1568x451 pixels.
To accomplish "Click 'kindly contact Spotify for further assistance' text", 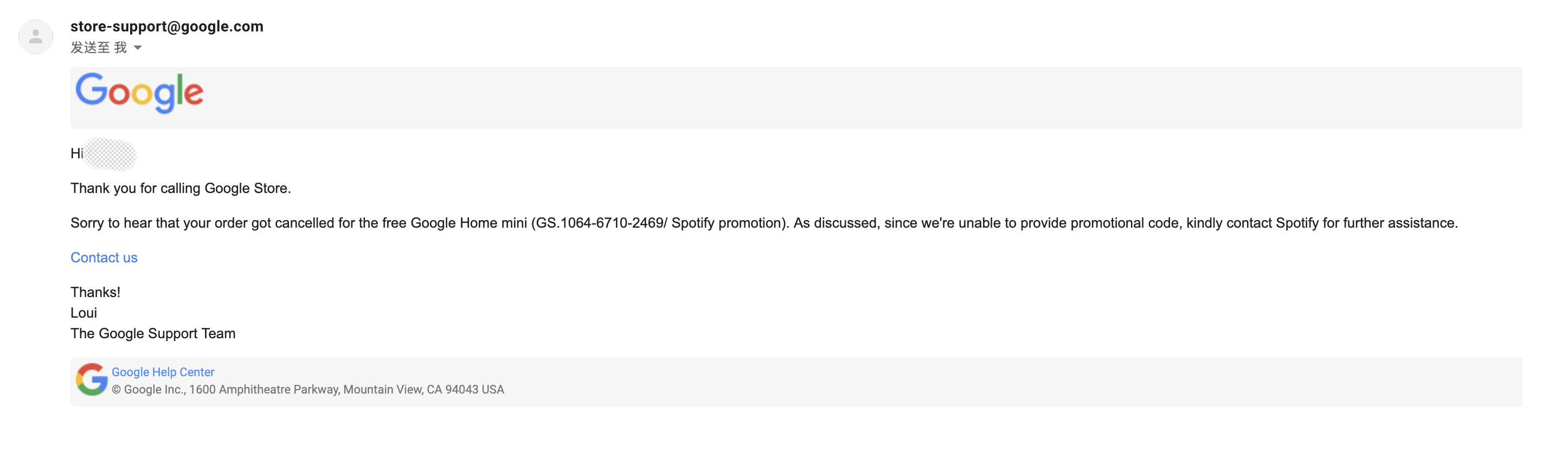I will (1321, 223).
